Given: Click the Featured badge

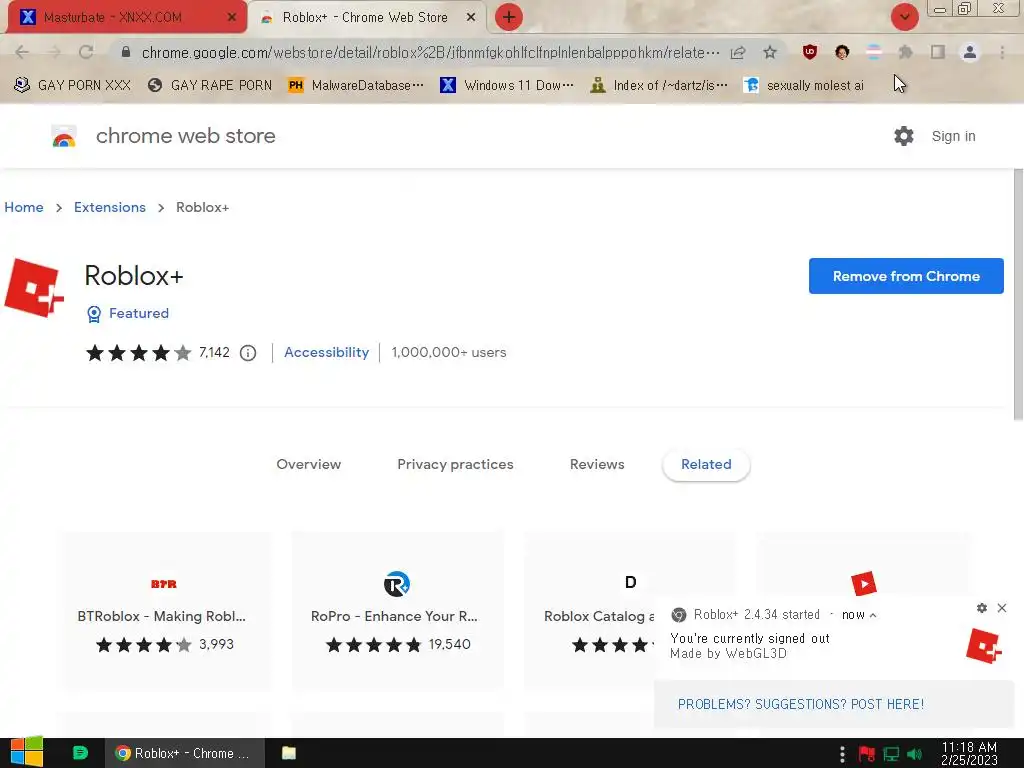Looking at the screenshot, I should coord(128,313).
